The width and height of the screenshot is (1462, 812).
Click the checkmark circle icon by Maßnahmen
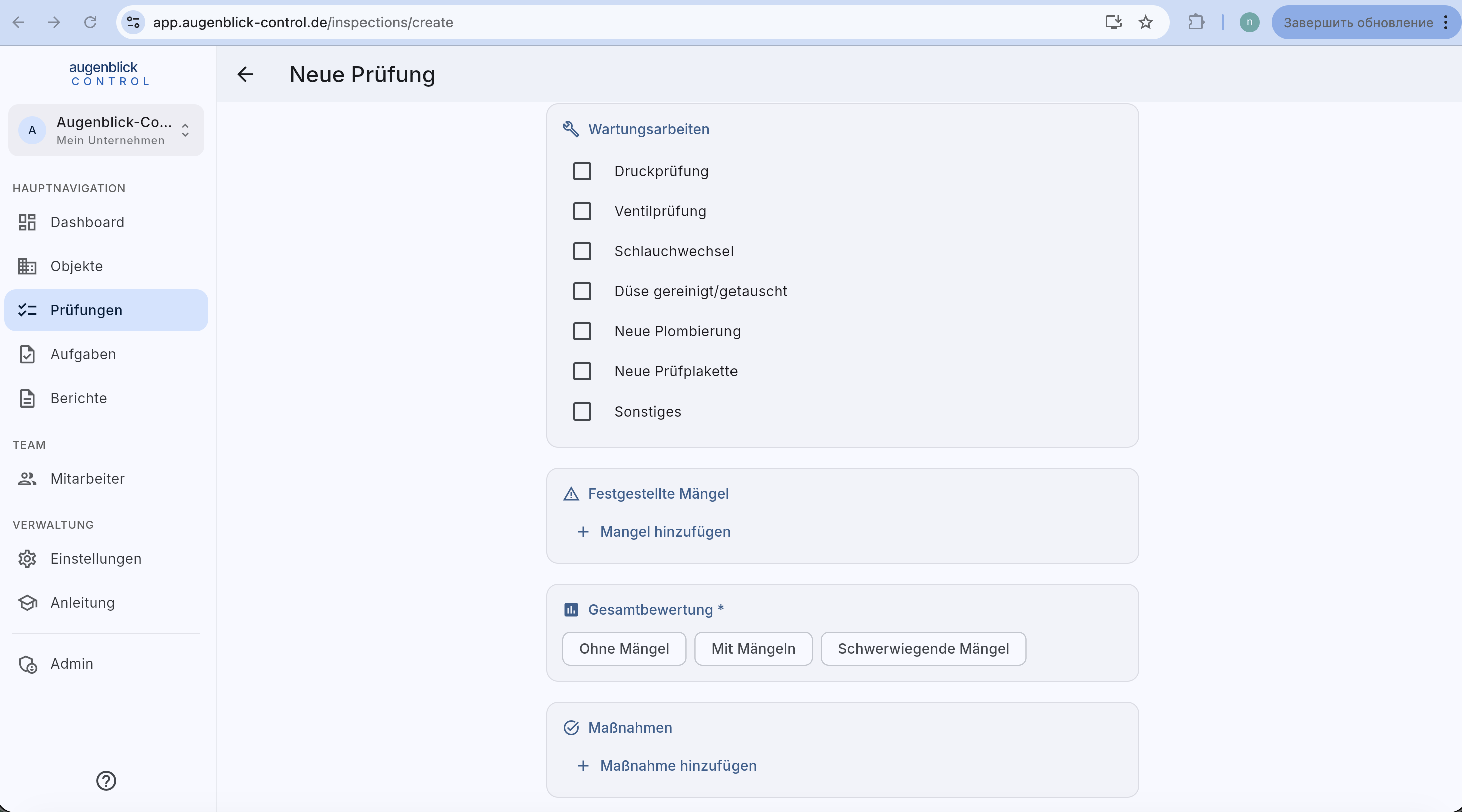(x=571, y=728)
